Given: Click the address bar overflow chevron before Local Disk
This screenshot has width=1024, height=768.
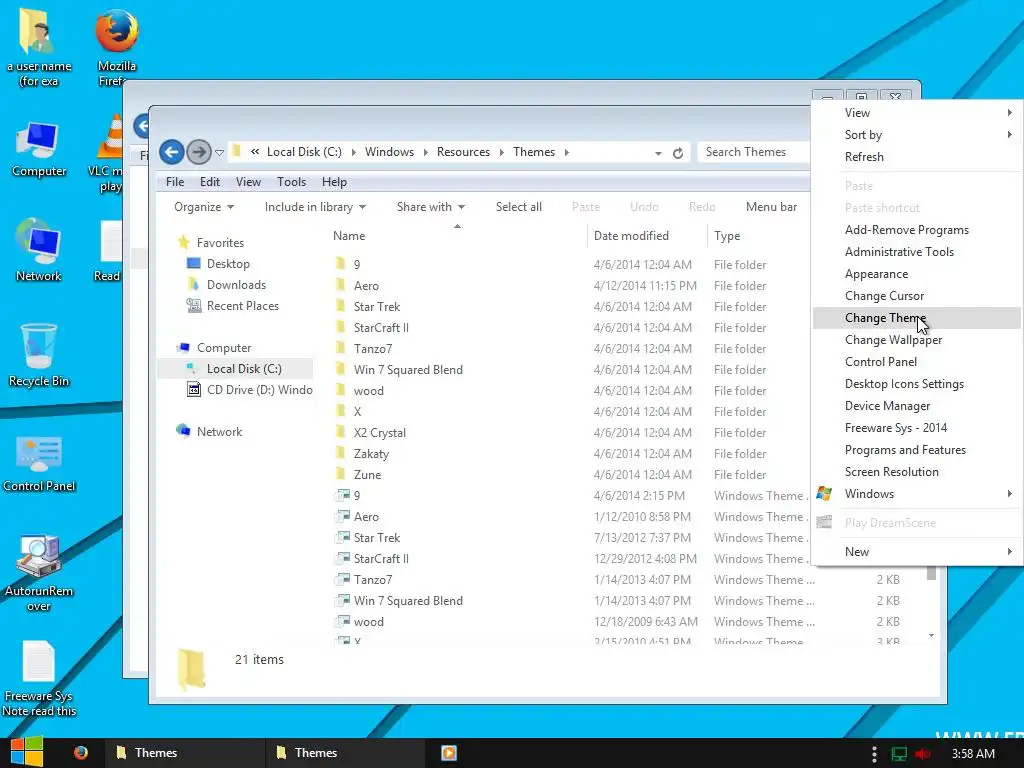Looking at the screenshot, I should click(255, 152).
